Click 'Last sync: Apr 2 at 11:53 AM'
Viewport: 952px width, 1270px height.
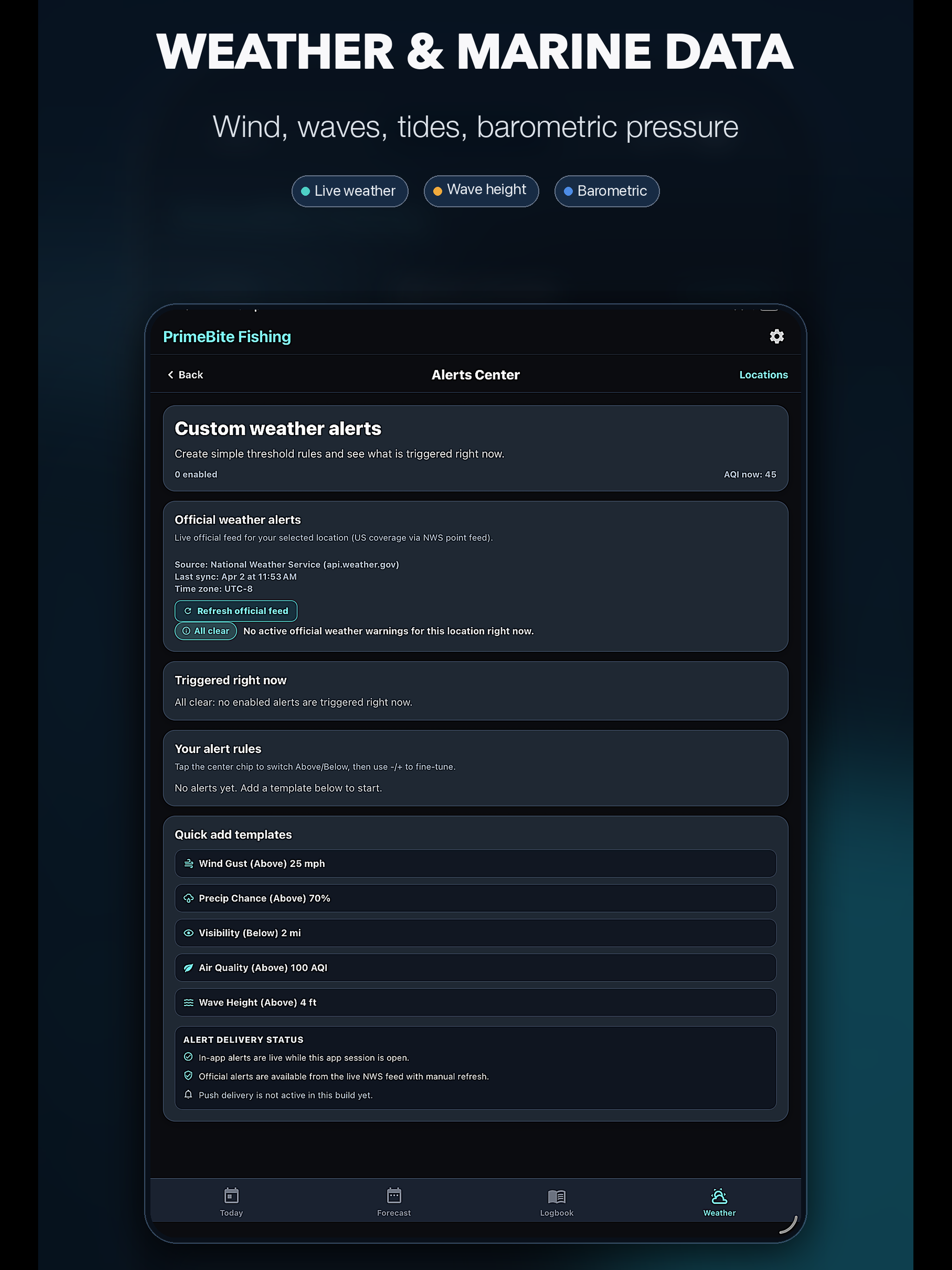click(235, 576)
